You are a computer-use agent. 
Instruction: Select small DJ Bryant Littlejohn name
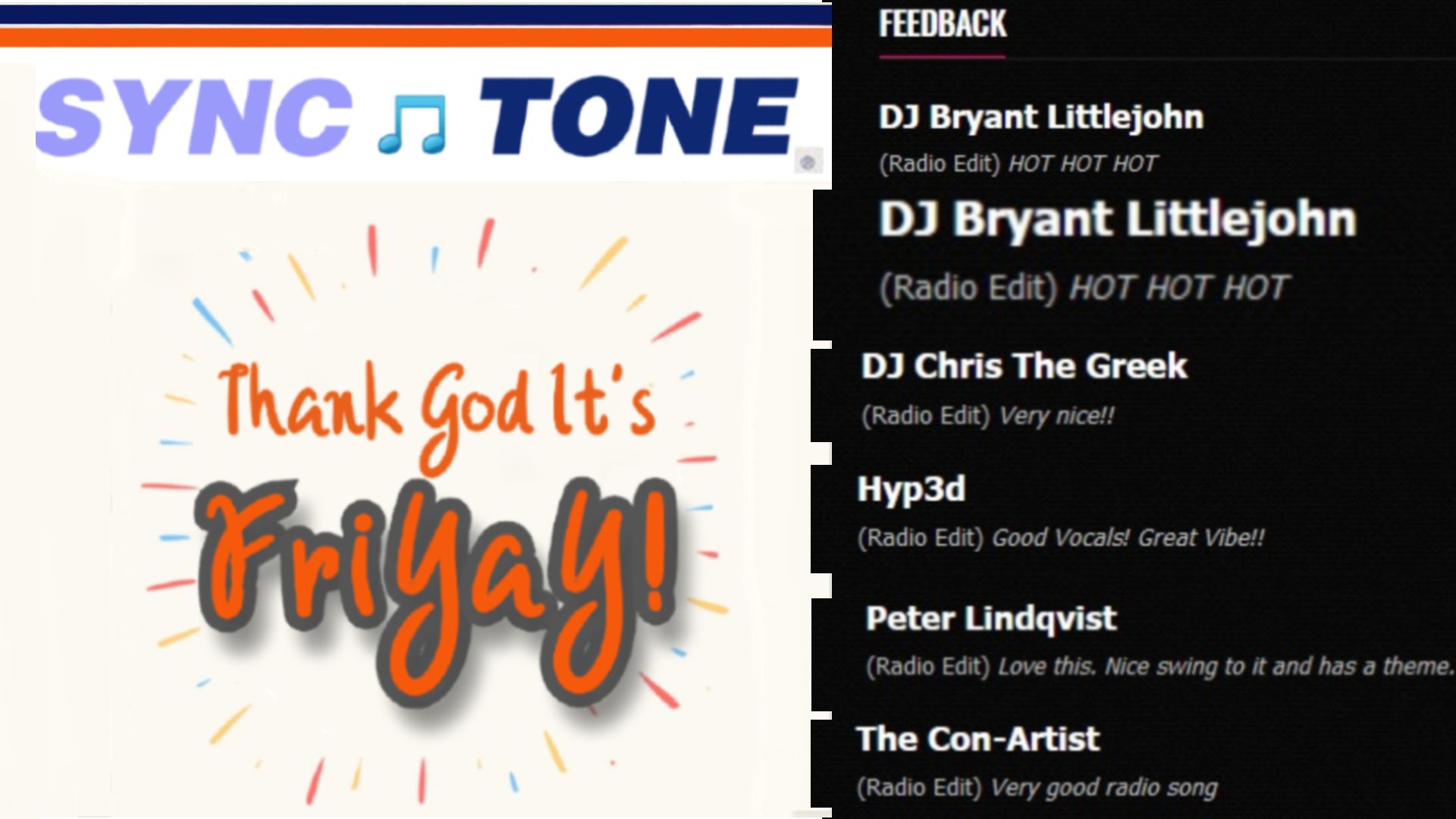click(x=1041, y=118)
